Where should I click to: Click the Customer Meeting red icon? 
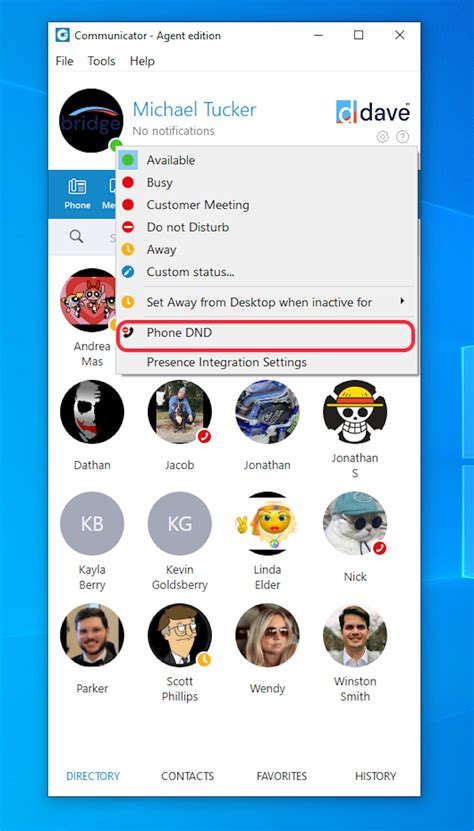pos(128,205)
